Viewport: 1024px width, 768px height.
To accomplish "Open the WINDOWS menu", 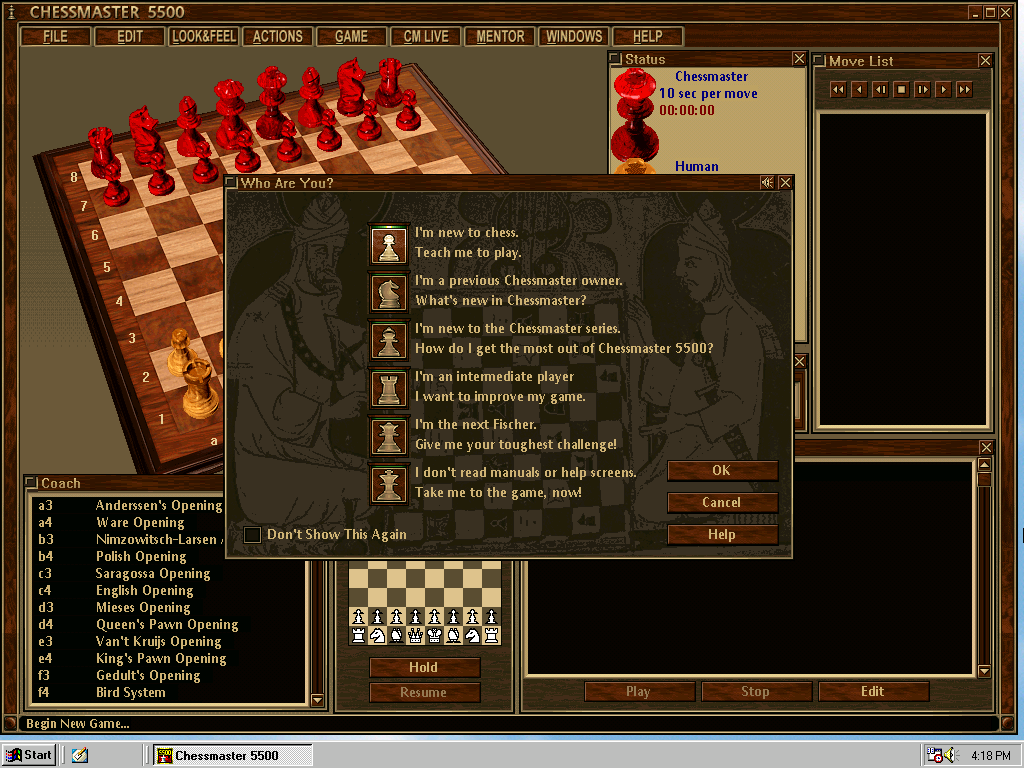I will point(574,37).
